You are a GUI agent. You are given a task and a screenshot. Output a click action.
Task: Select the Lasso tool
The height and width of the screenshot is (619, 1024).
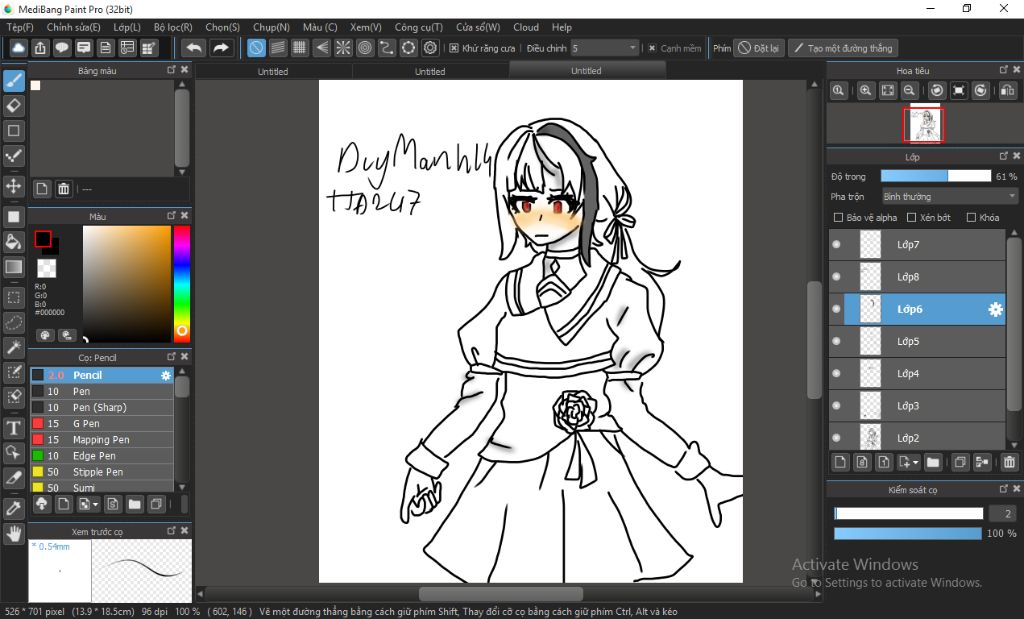point(14,323)
